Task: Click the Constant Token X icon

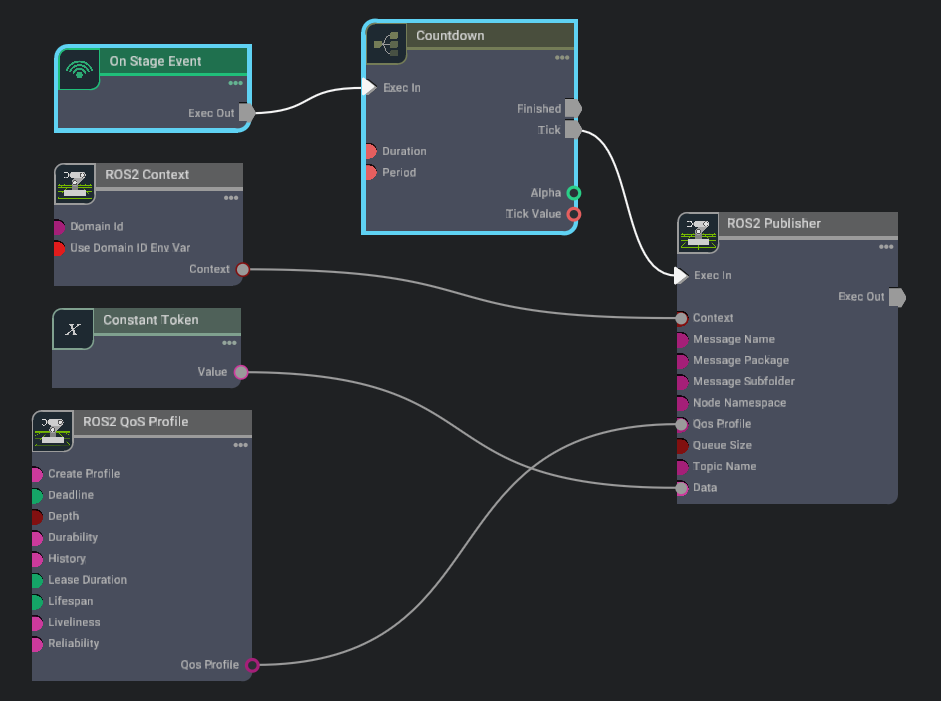Action: [x=73, y=329]
